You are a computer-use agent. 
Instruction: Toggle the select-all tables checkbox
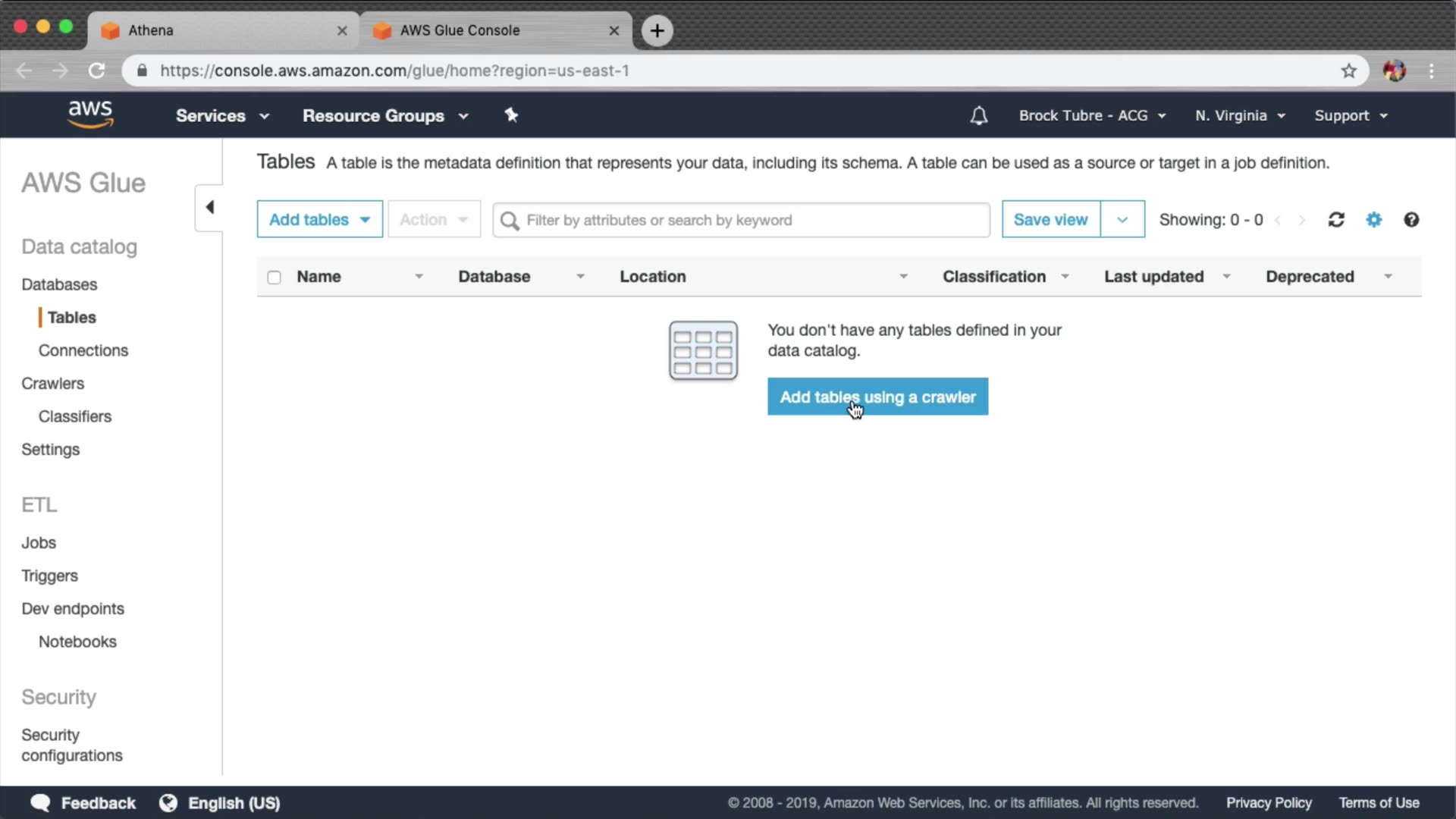[x=274, y=278]
